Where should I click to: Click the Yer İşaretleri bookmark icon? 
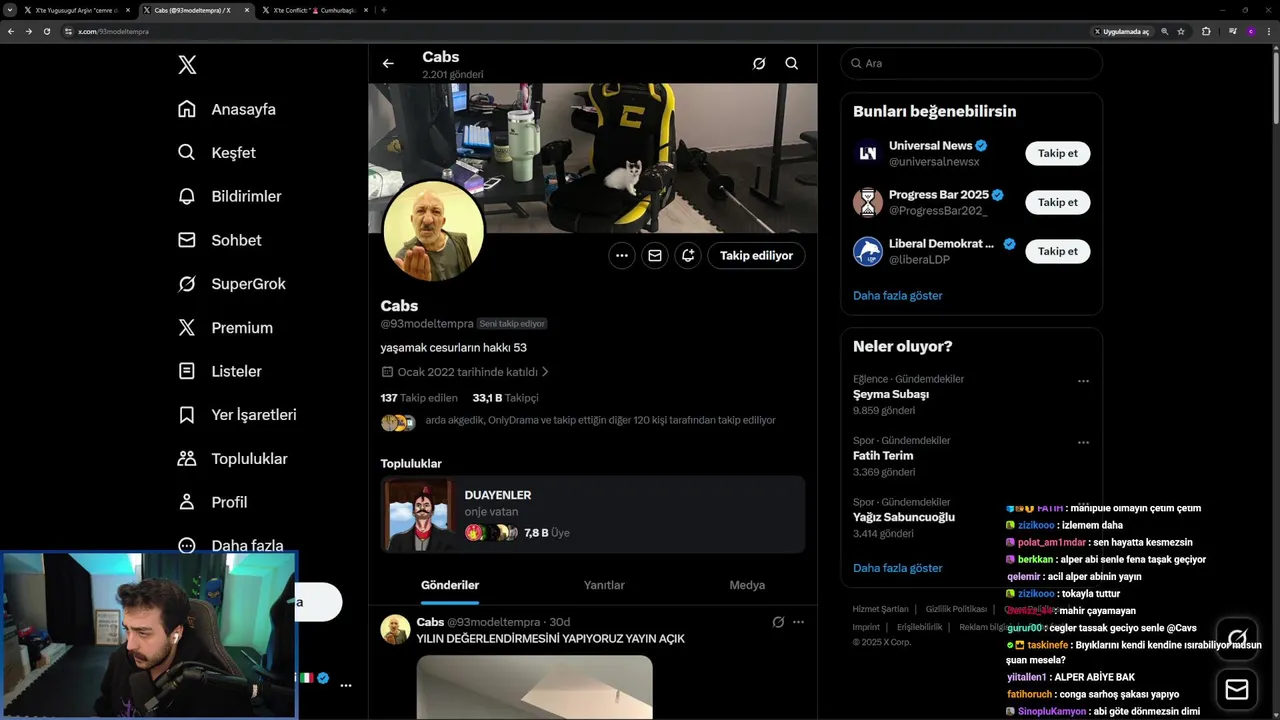187,414
